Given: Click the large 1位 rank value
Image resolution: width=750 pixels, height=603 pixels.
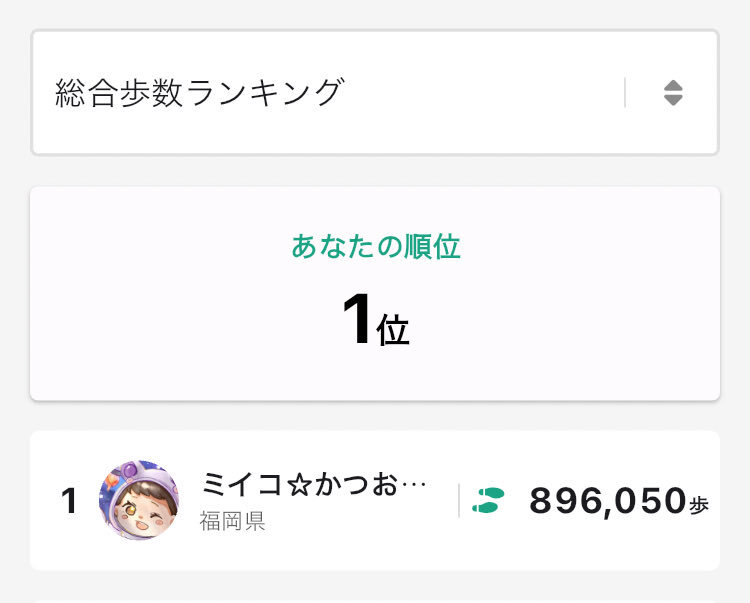Looking at the screenshot, I should click(x=375, y=322).
